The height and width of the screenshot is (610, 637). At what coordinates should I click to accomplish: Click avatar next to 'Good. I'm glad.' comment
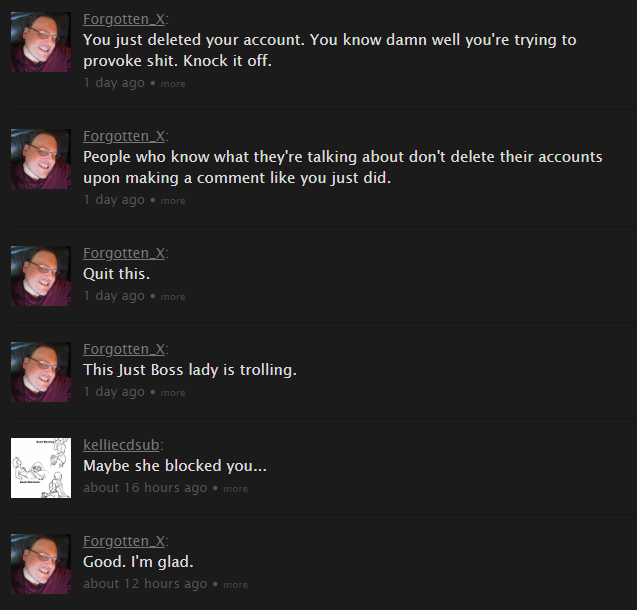coord(41,564)
